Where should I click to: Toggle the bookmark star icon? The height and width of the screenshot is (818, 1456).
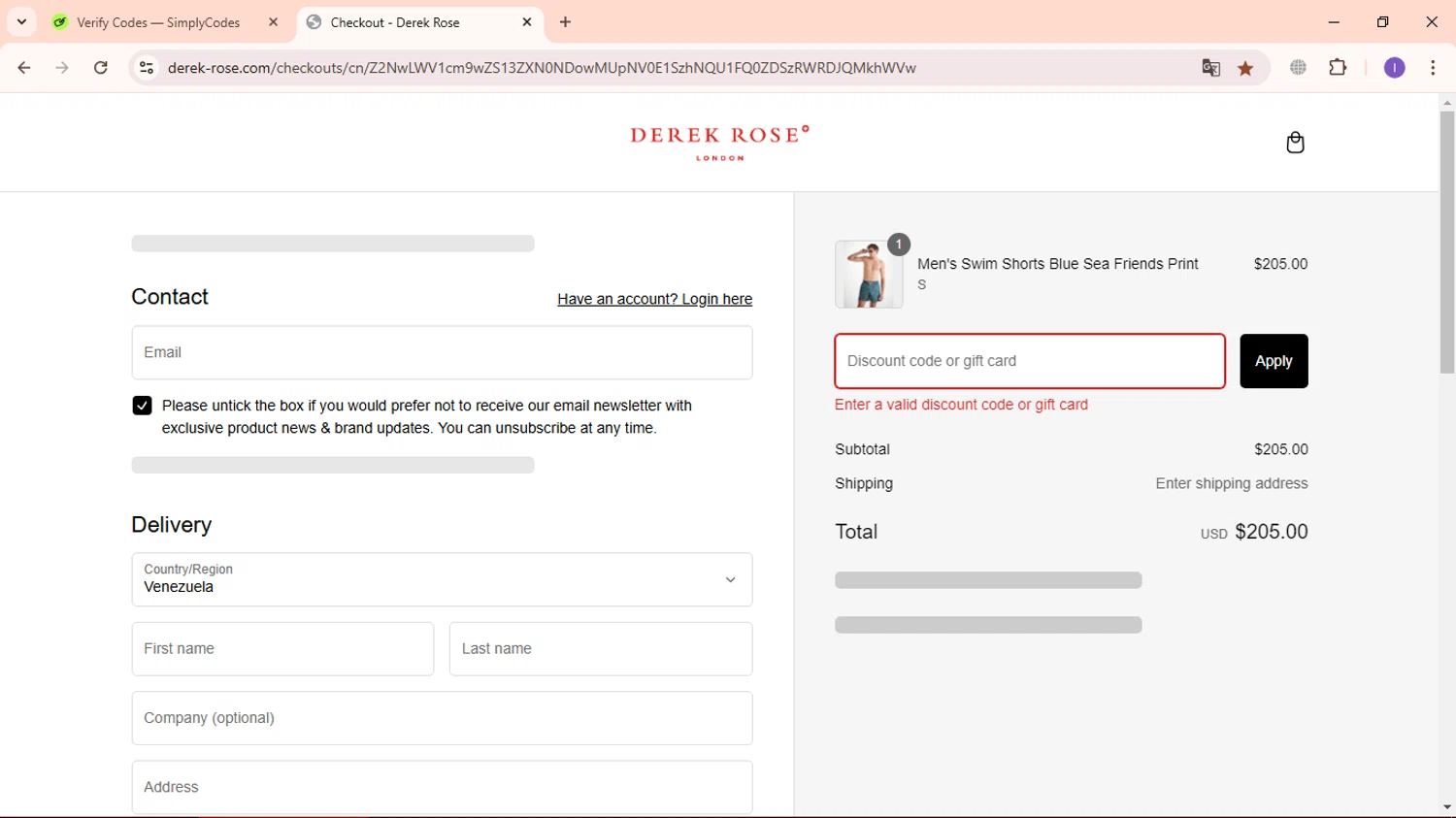1245,68
